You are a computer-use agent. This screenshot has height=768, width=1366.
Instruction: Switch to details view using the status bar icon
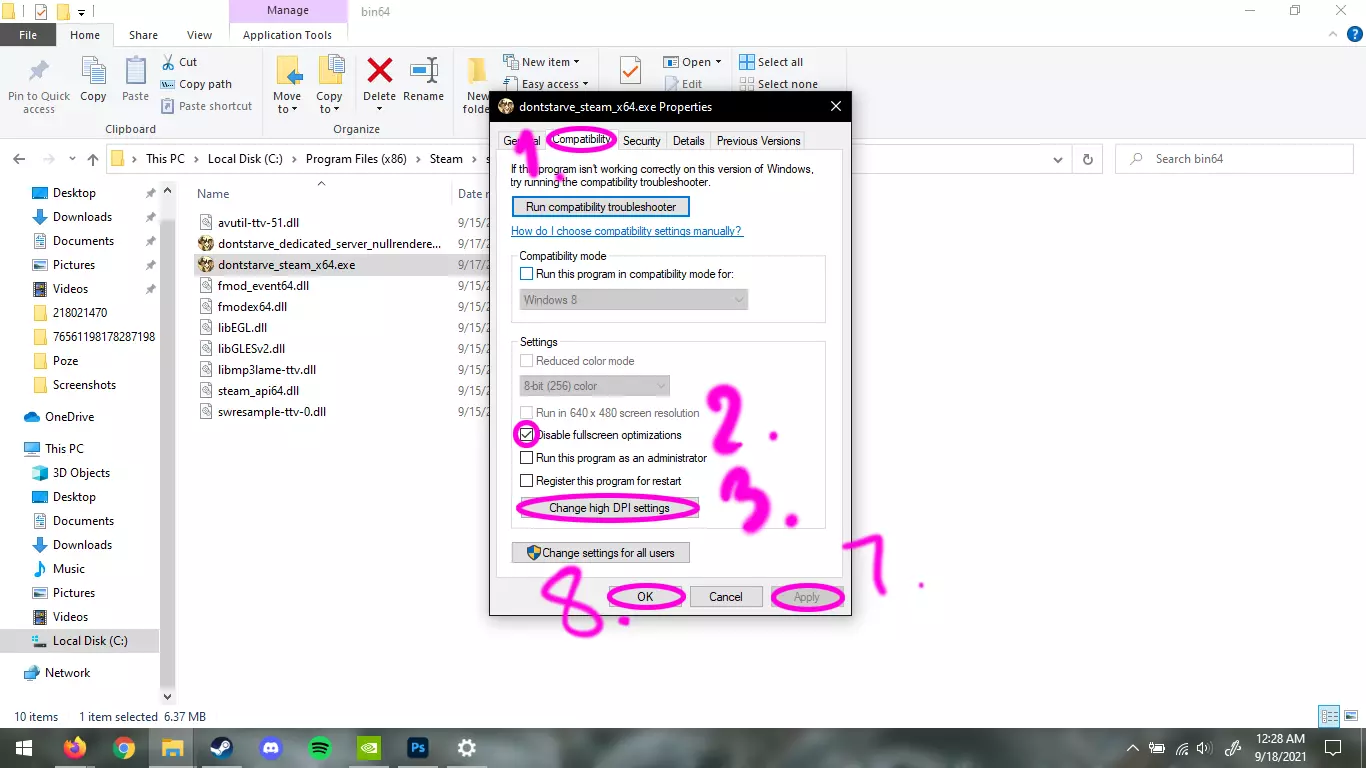click(1330, 716)
